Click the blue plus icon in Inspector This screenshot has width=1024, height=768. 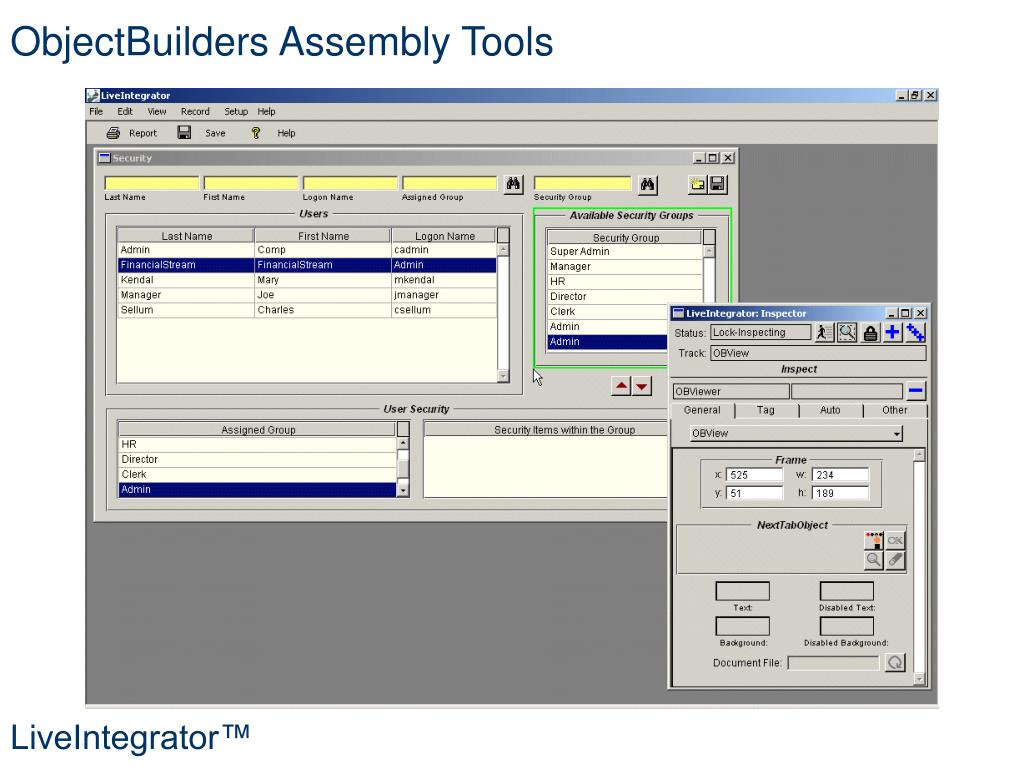892,332
